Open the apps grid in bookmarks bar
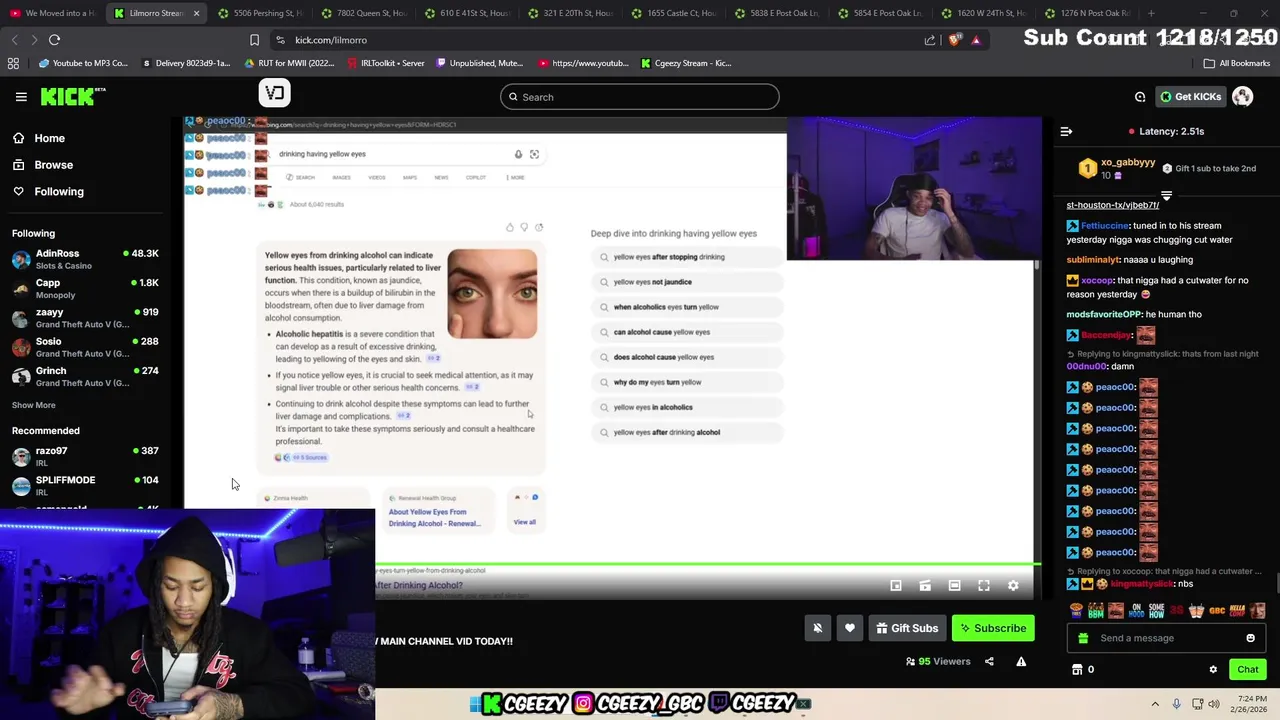Viewport: 1280px width, 720px height. tap(13, 63)
